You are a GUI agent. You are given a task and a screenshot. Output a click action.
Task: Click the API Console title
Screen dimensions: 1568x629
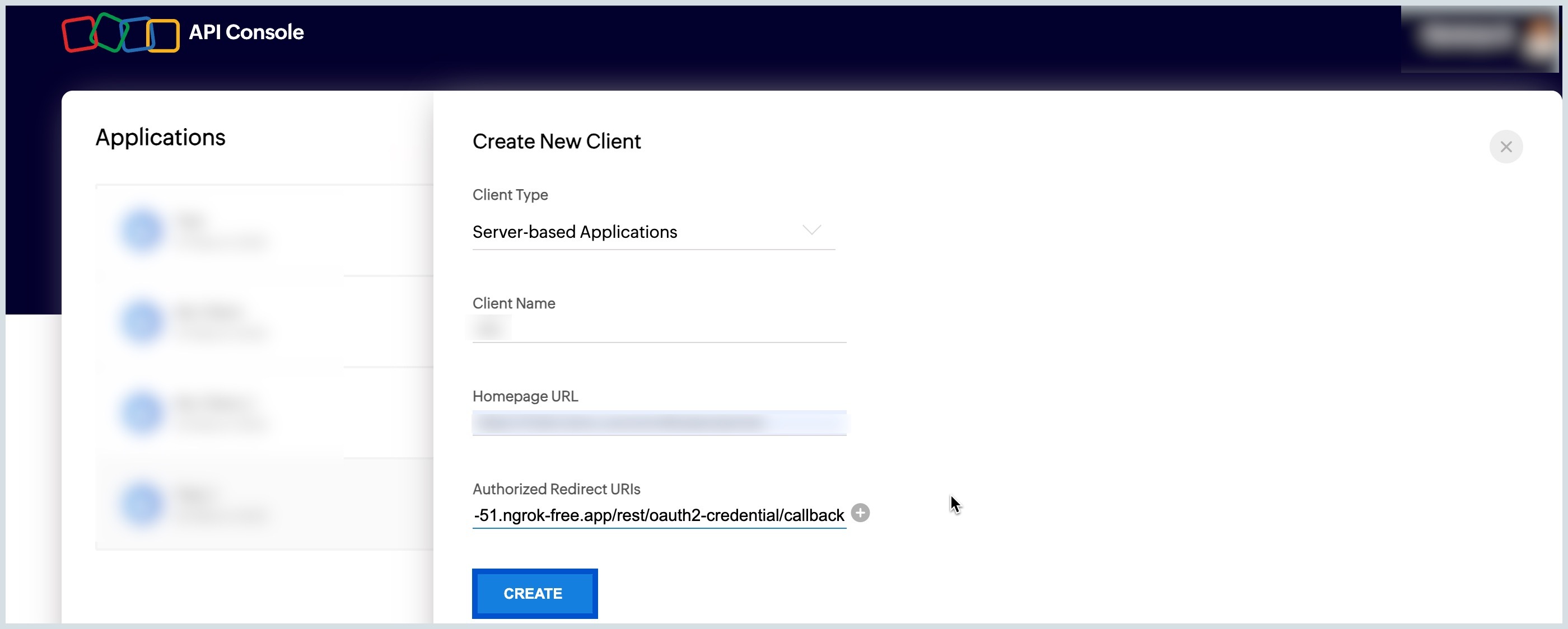(246, 32)
